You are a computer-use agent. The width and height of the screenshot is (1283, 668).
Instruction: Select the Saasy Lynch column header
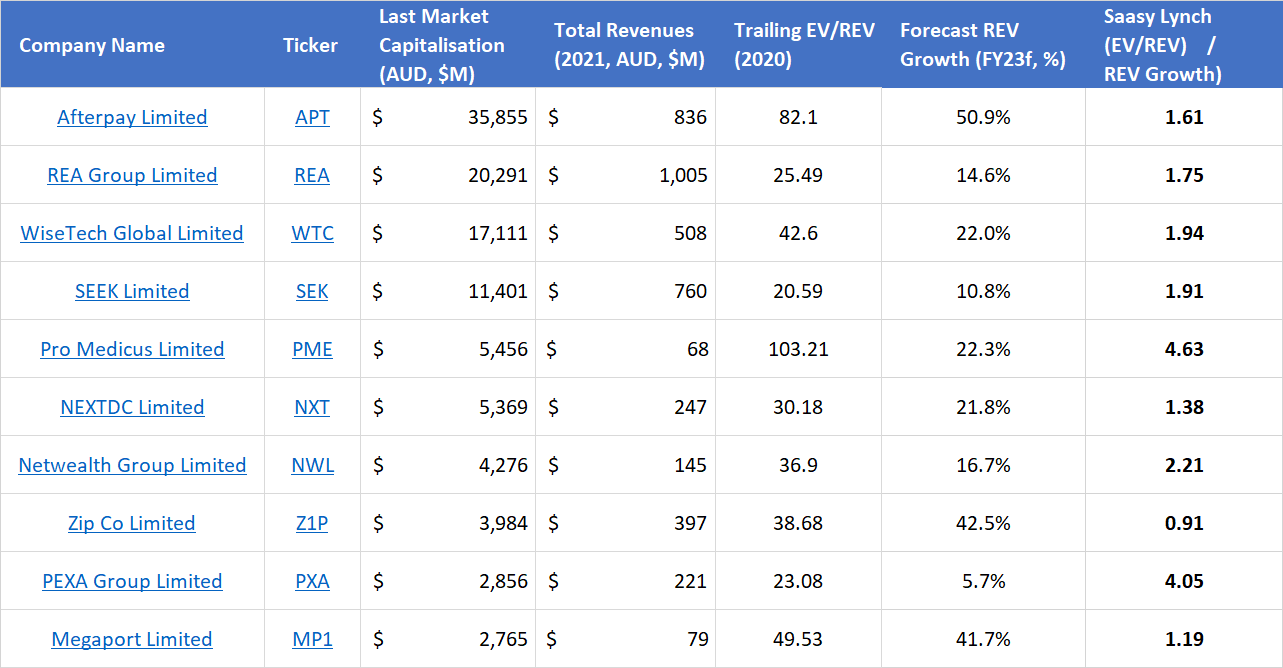[x=1162, y=45]
